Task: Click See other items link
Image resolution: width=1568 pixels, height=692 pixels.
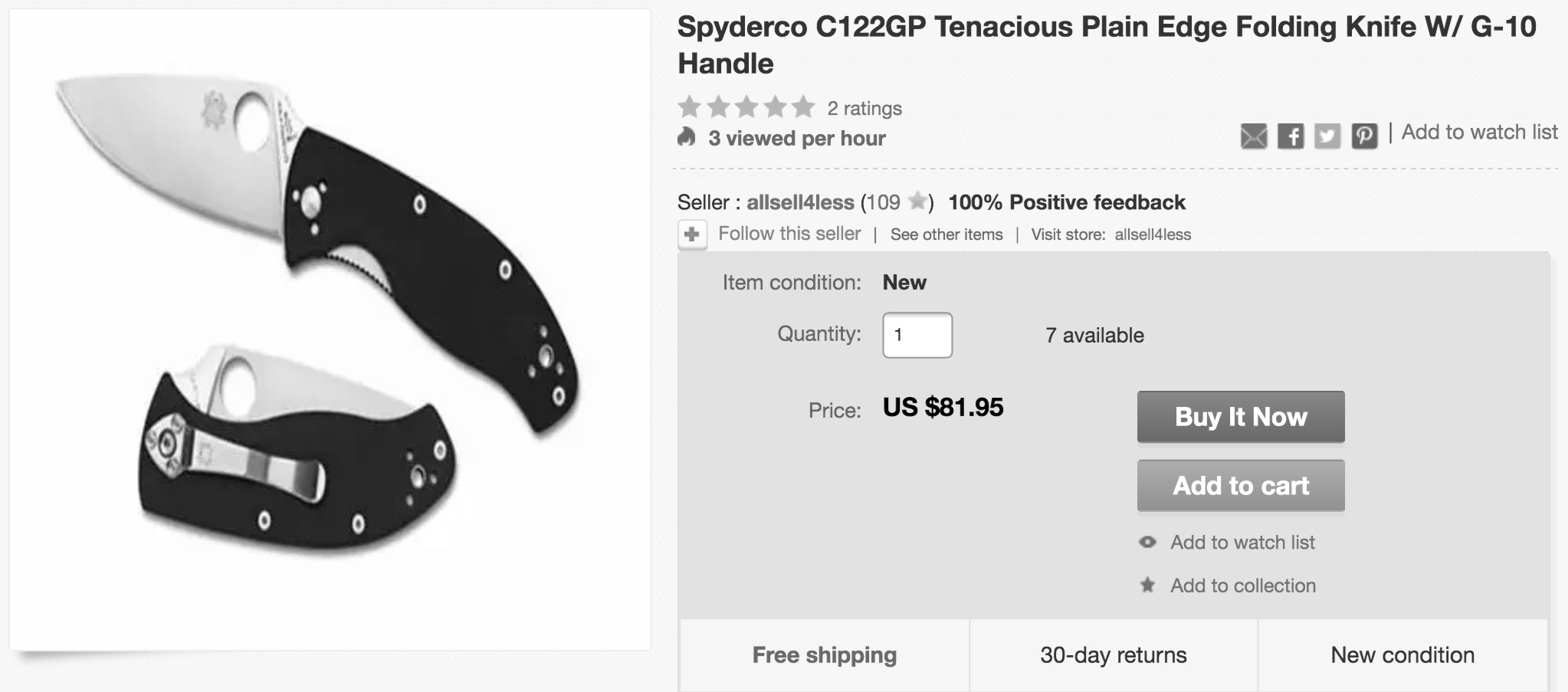Action: click(946, 234)
